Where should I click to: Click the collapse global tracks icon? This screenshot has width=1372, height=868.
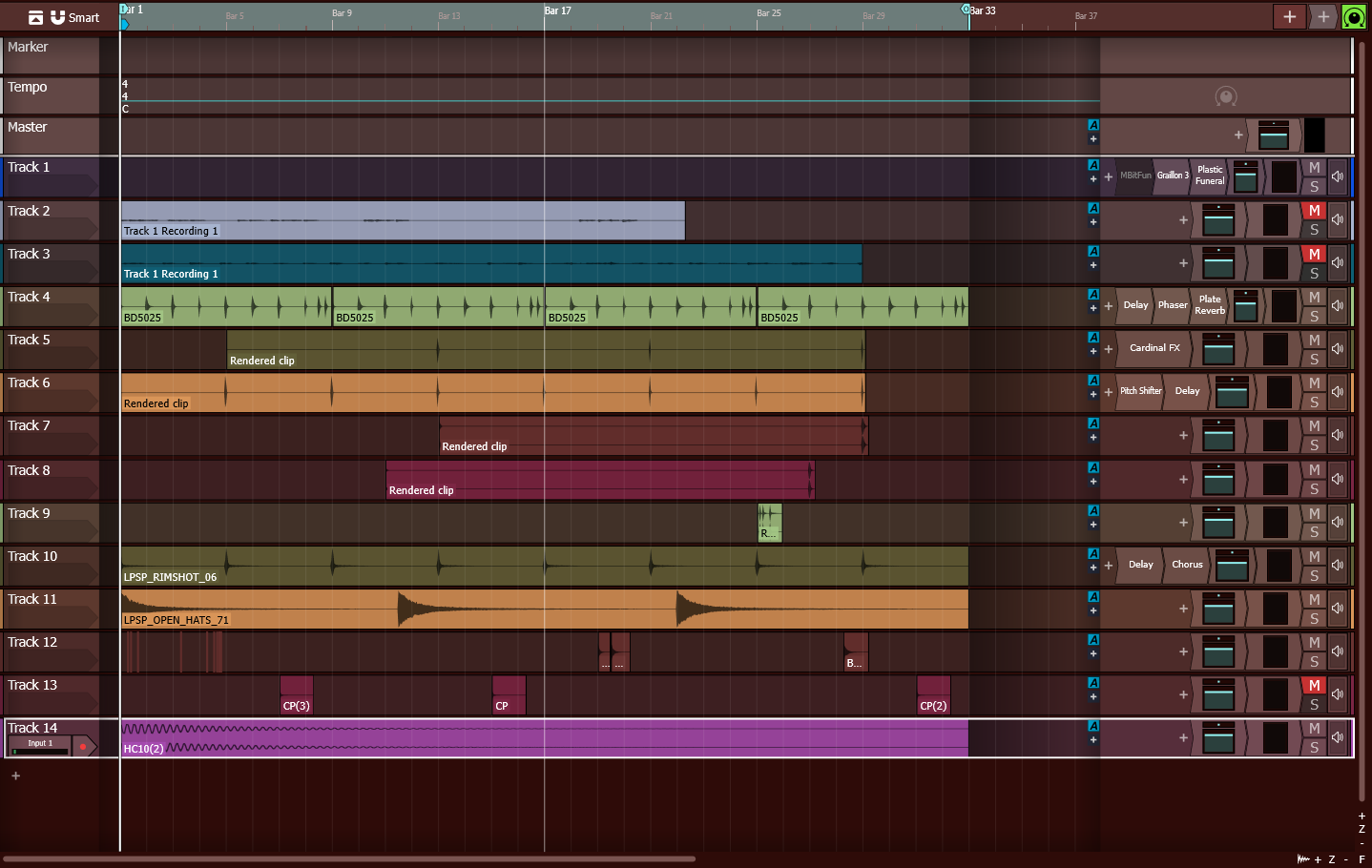point(35,17)
